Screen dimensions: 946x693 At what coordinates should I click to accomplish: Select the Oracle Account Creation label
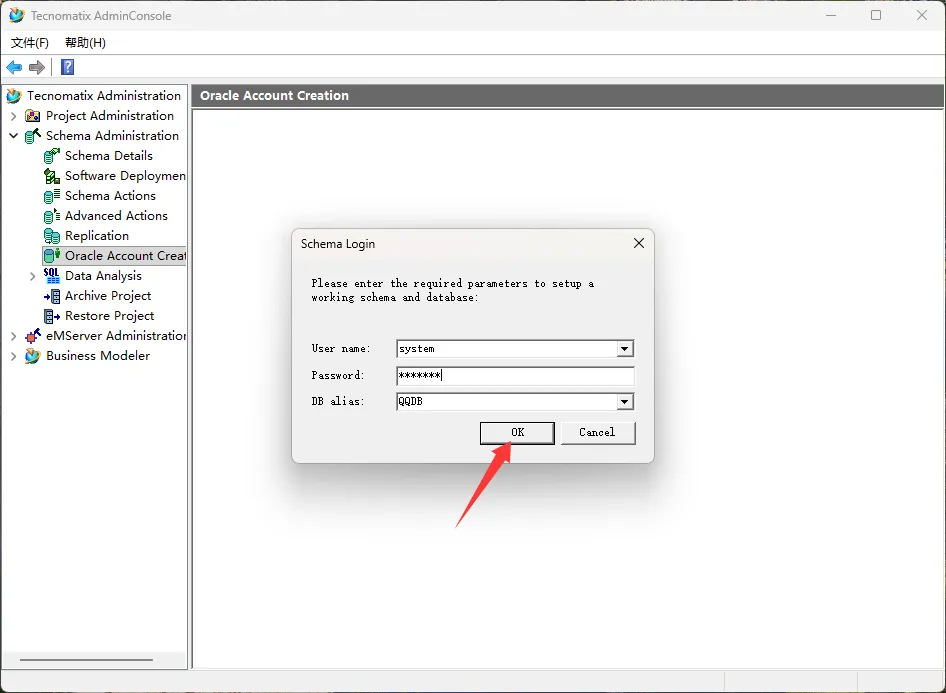125,256
